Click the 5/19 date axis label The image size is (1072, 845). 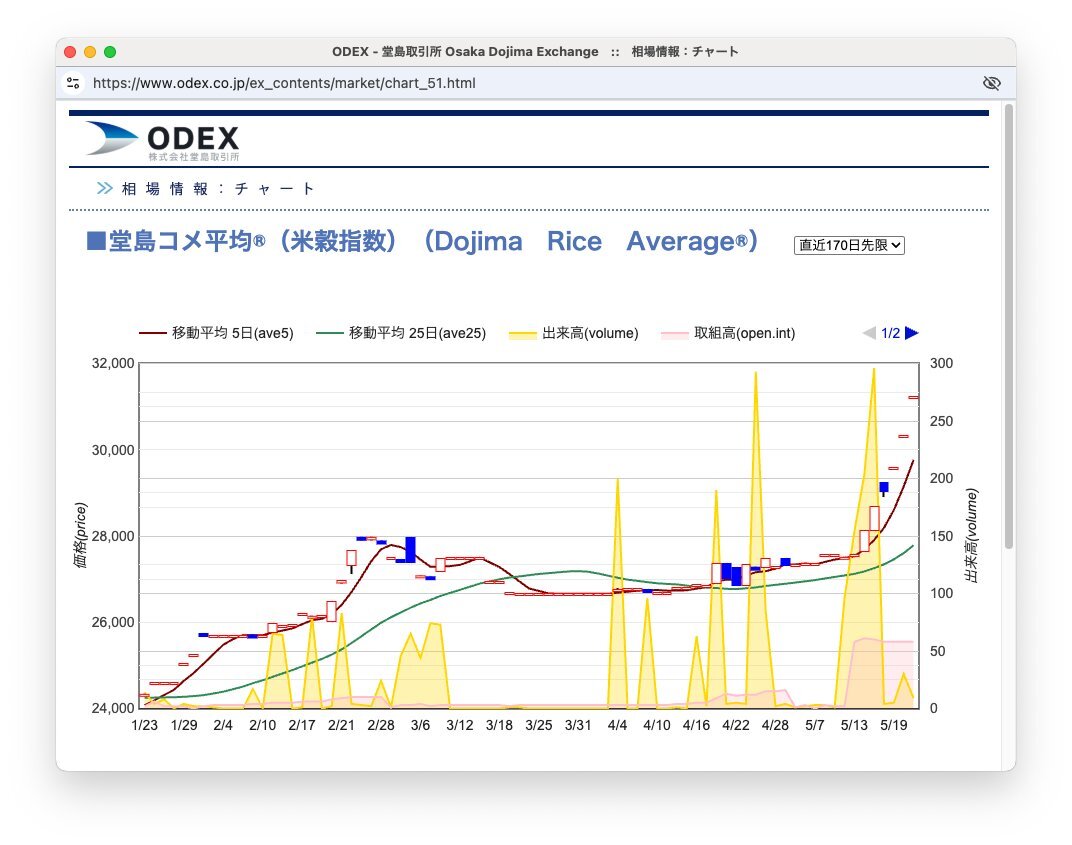tap(894, 725)
